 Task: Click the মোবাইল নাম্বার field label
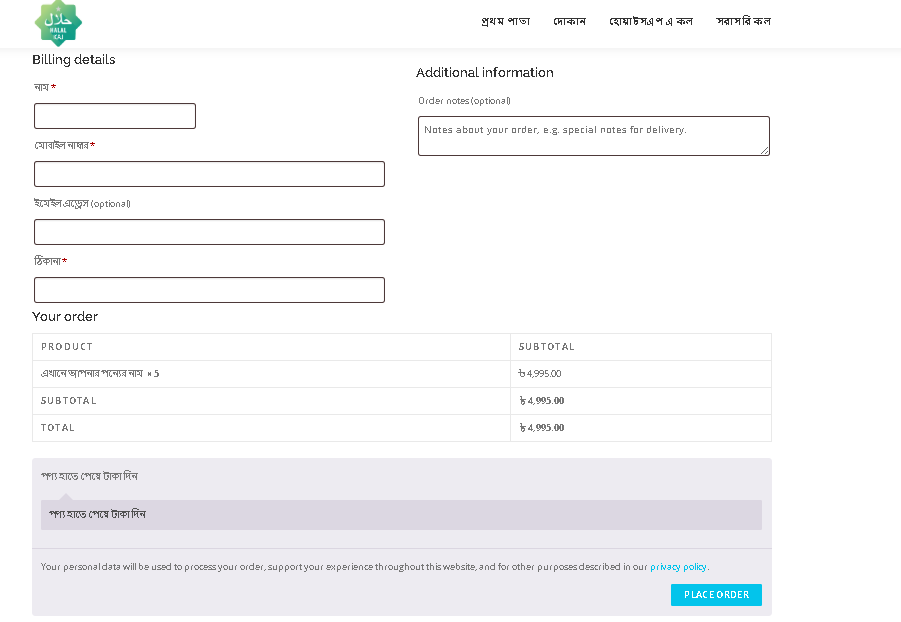click(62, 146)
